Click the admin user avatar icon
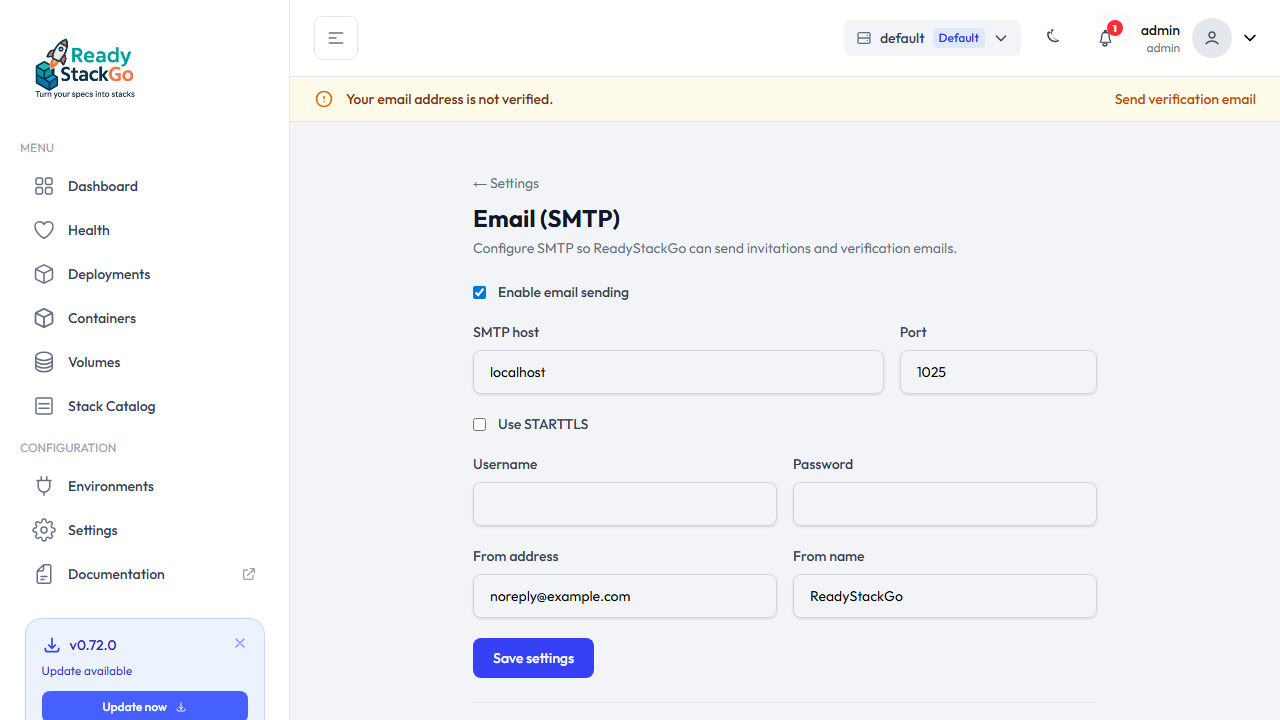The height and width of the screenshot is (720, 1280). pos(1212,38)
